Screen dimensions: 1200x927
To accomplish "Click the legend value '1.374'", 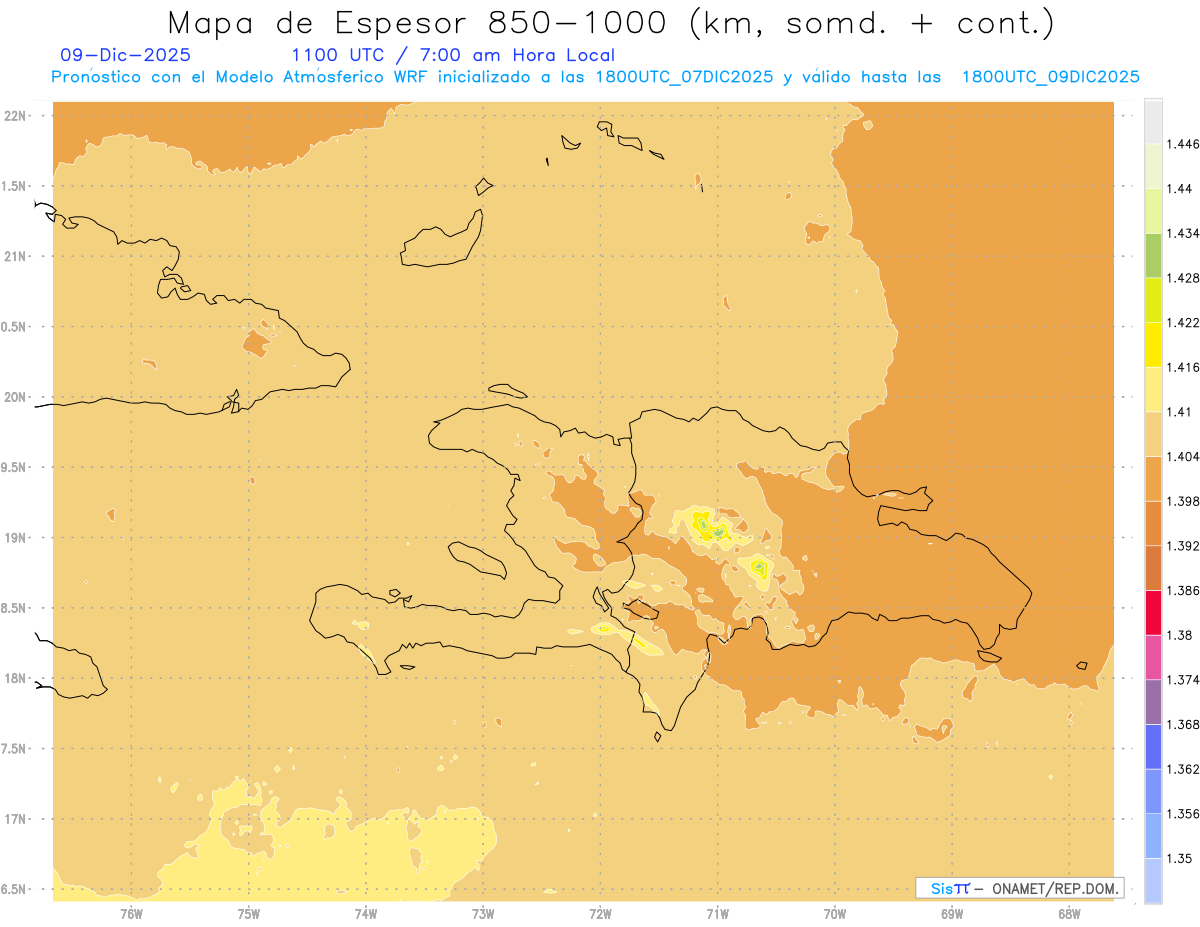I will 1183,680.
